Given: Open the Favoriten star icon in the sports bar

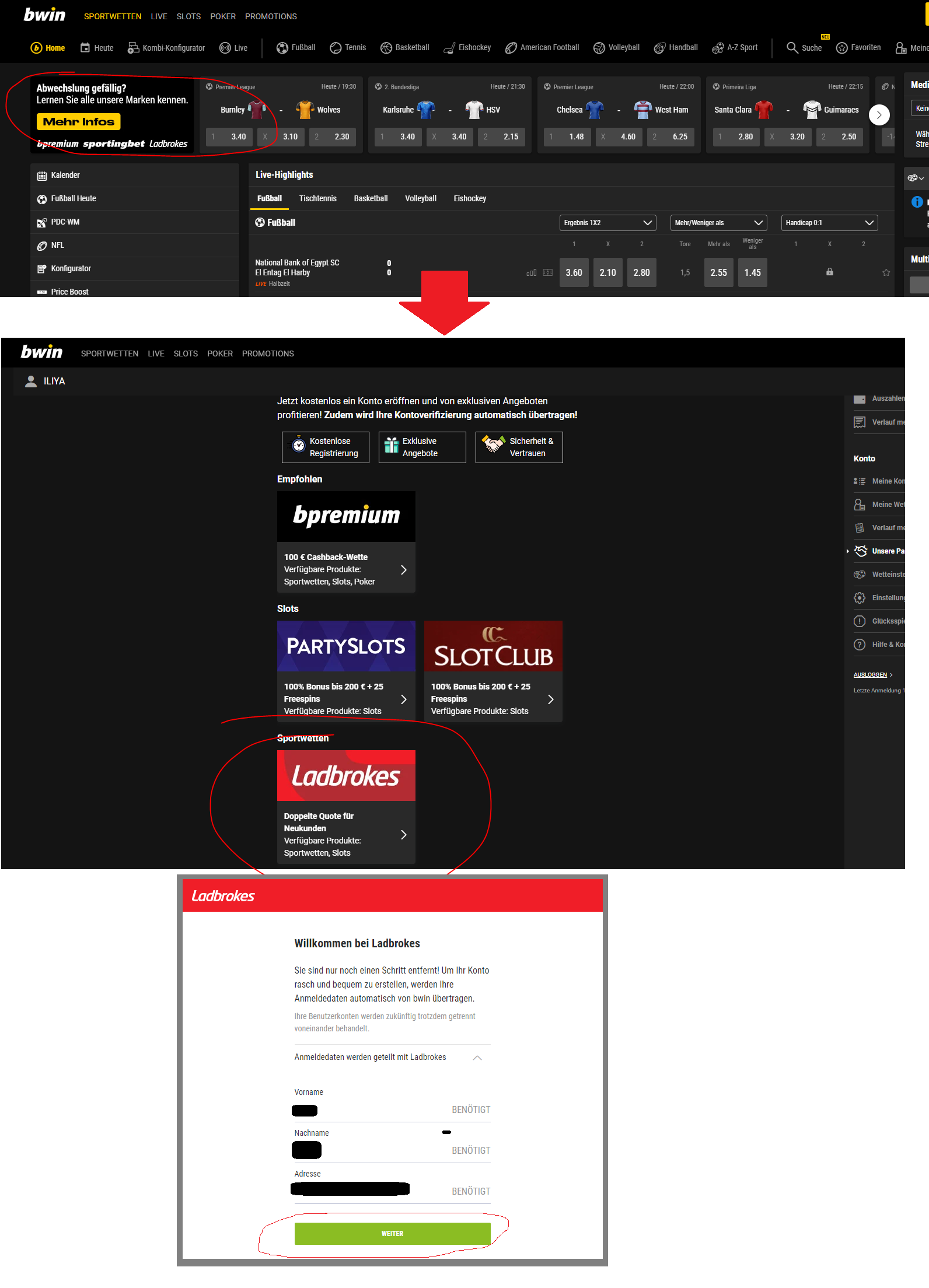Looking at the screenshot, I should click(x=842, y=48).
